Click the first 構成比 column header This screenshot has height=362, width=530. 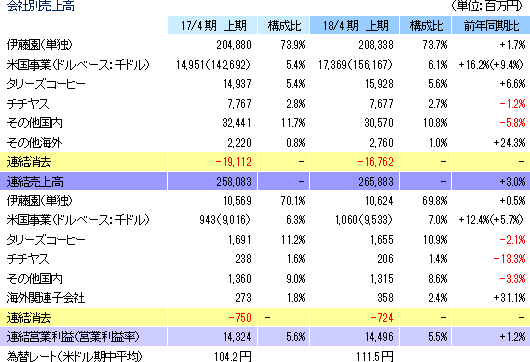click(x=284, y=25)
